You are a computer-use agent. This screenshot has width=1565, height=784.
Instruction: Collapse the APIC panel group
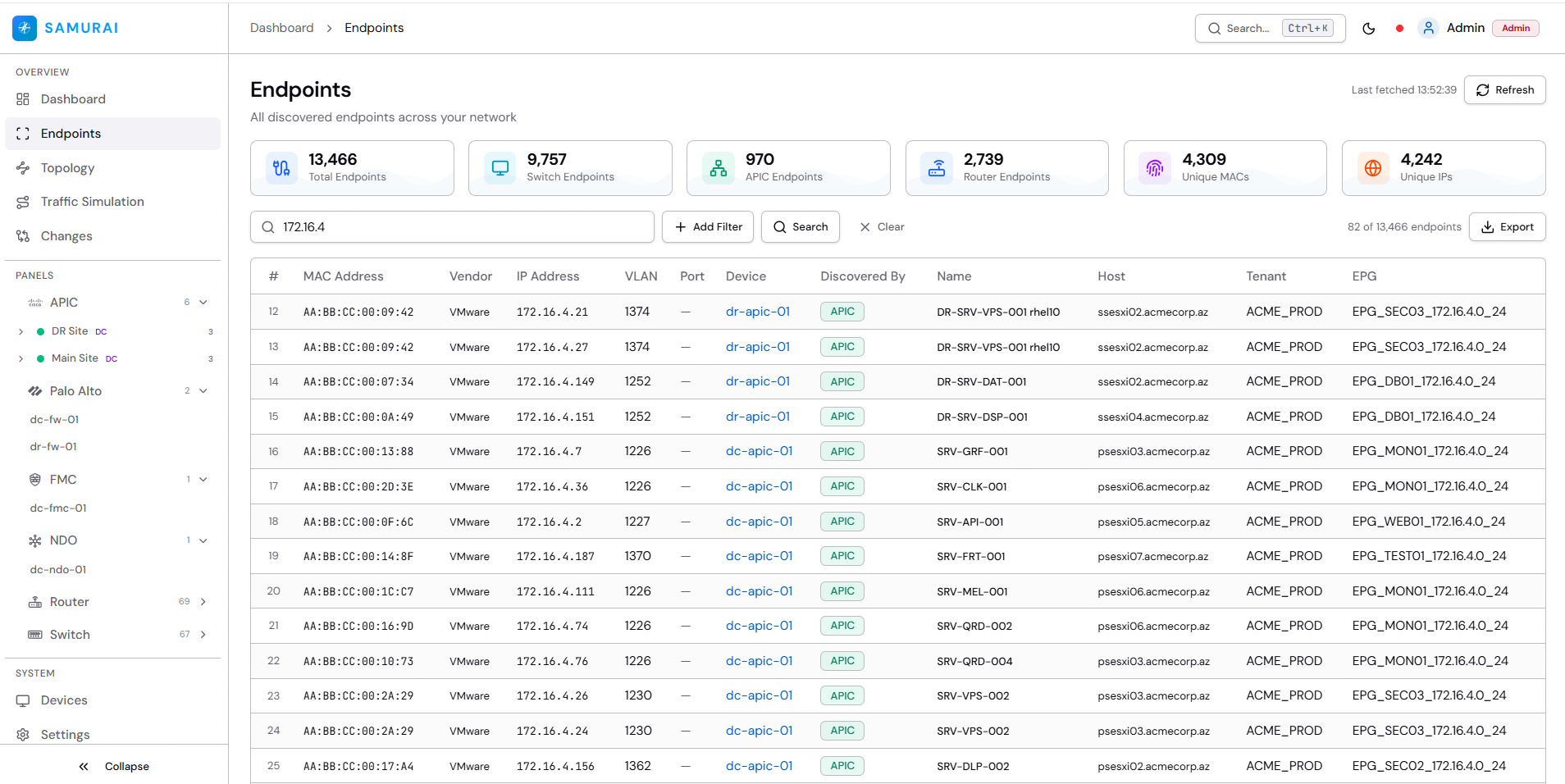click(203, 303)
